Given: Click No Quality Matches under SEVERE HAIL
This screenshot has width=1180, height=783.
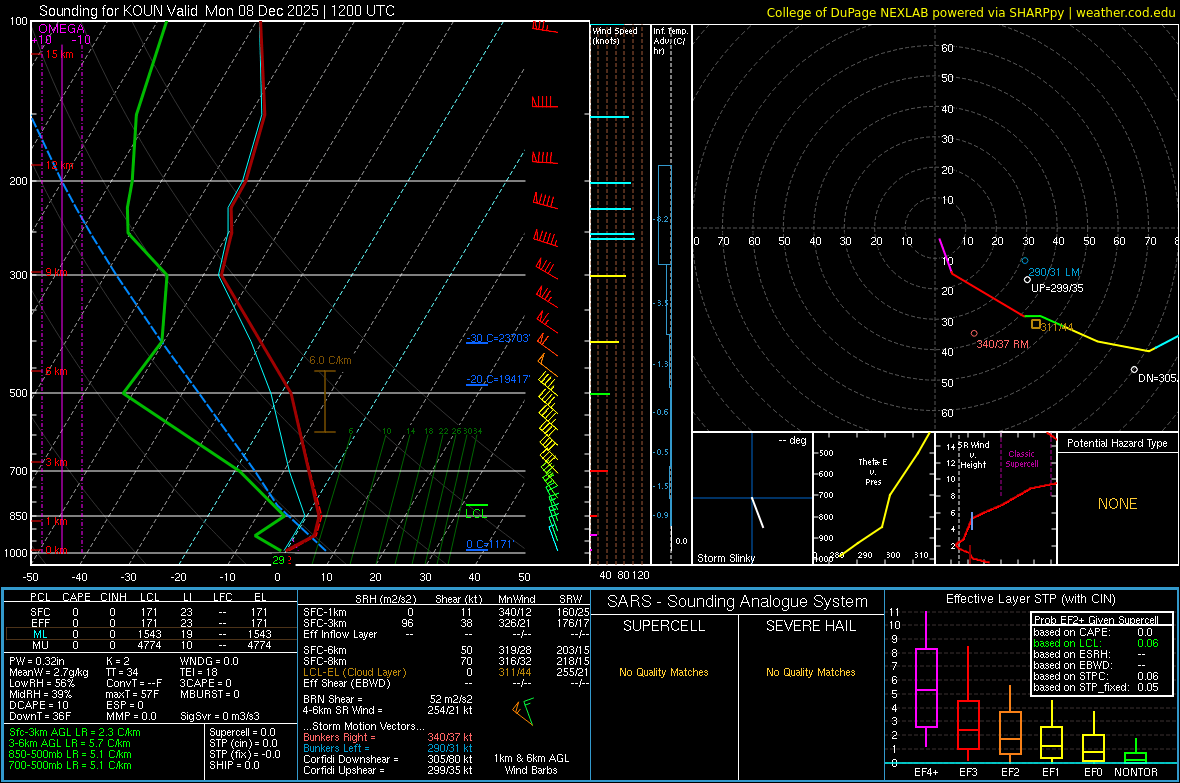Looking at the screenshot, I should click(x=810, y=672).
